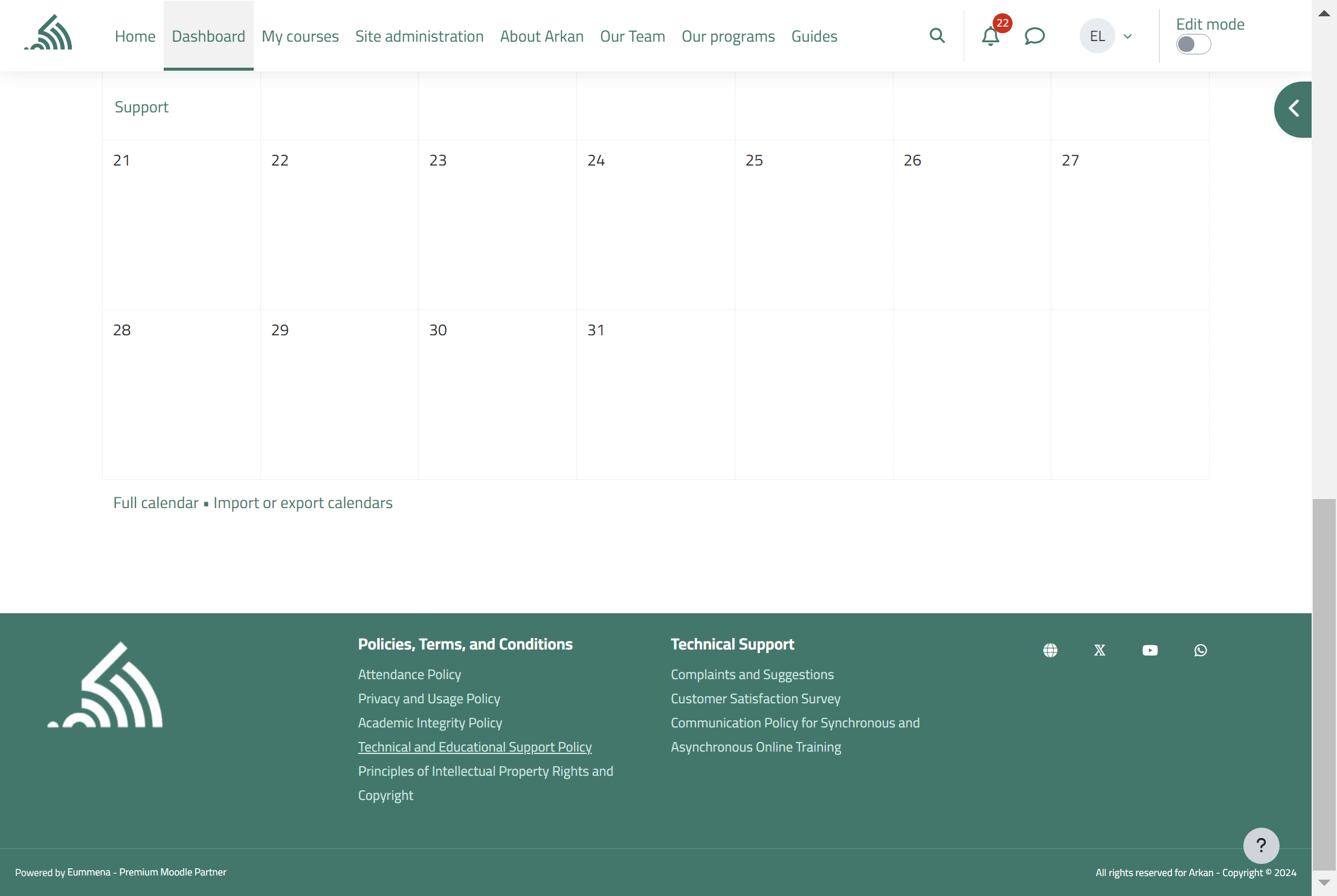Open the Support calendar event
Screen dimensions: 1337x896
[141, 107]
